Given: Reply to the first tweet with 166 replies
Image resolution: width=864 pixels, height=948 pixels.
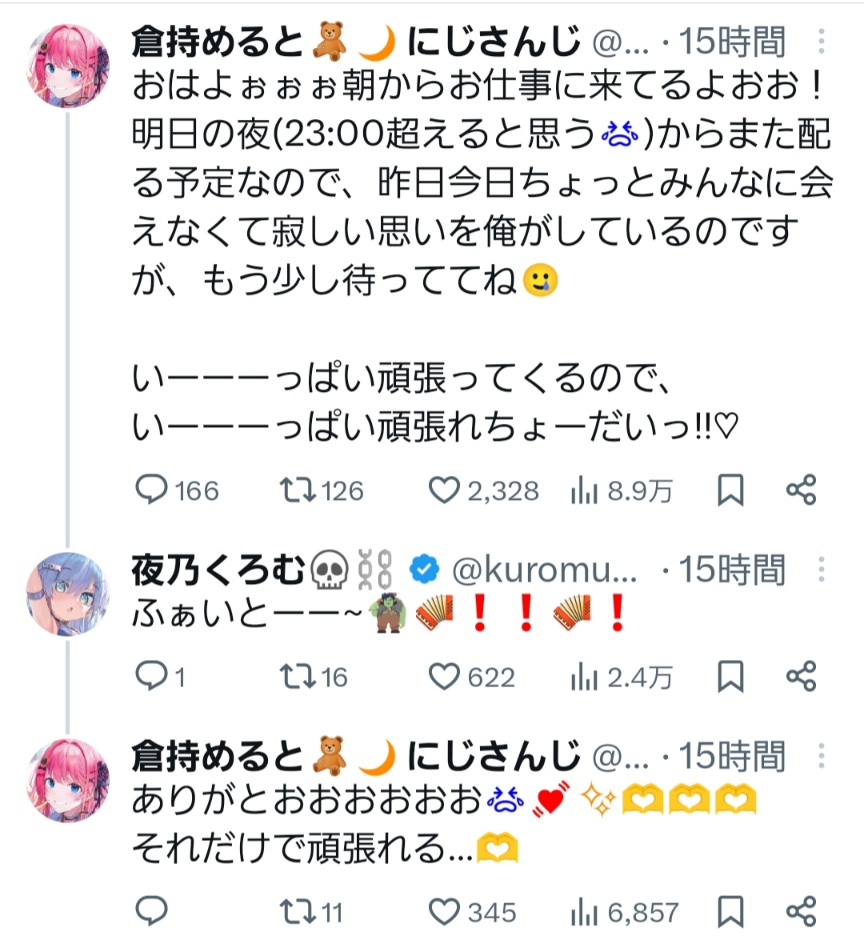Looking at the screenshot, I should [x=150, y=490].
